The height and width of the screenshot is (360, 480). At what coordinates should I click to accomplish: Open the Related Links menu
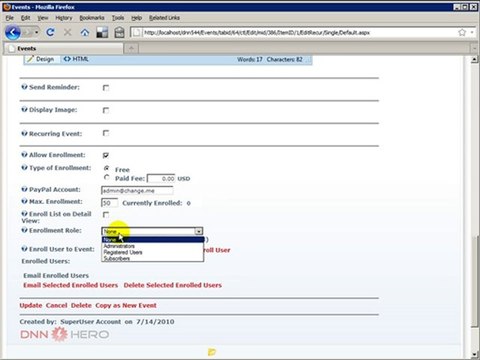point(164,18)
